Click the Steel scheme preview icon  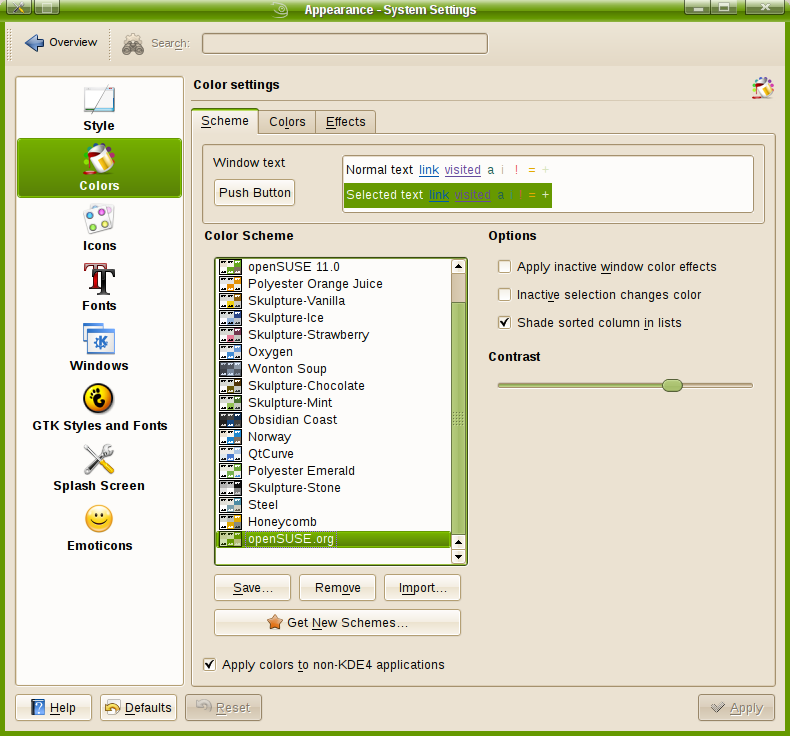coord(230,505)
